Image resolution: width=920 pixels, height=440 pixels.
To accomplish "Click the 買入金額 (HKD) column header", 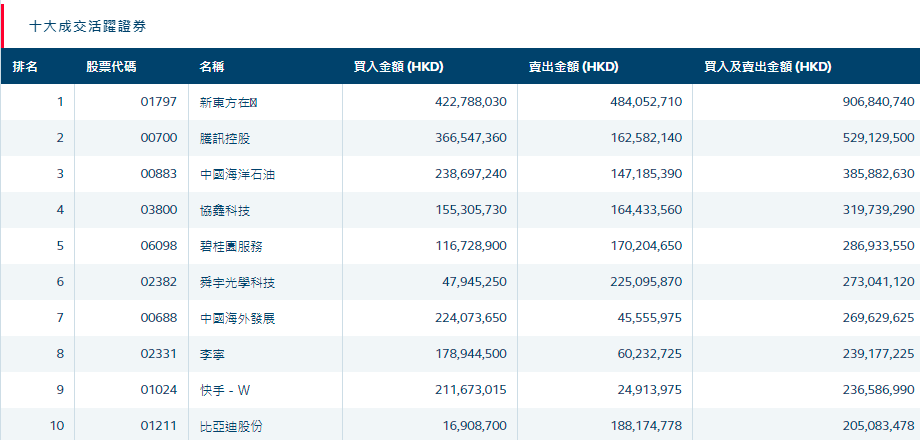I will click(x=398, y=67).
